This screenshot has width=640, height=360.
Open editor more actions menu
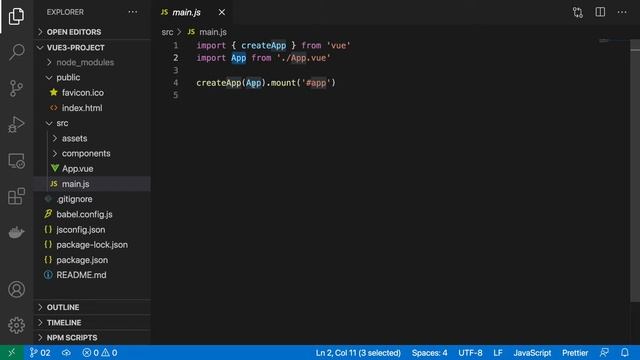(x=622, y=12)
